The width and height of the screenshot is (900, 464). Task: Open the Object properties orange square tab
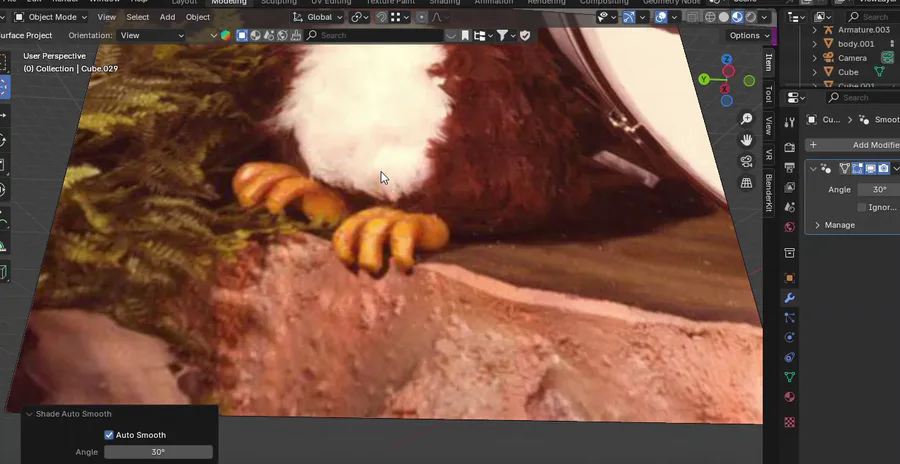tap(790, 278)
